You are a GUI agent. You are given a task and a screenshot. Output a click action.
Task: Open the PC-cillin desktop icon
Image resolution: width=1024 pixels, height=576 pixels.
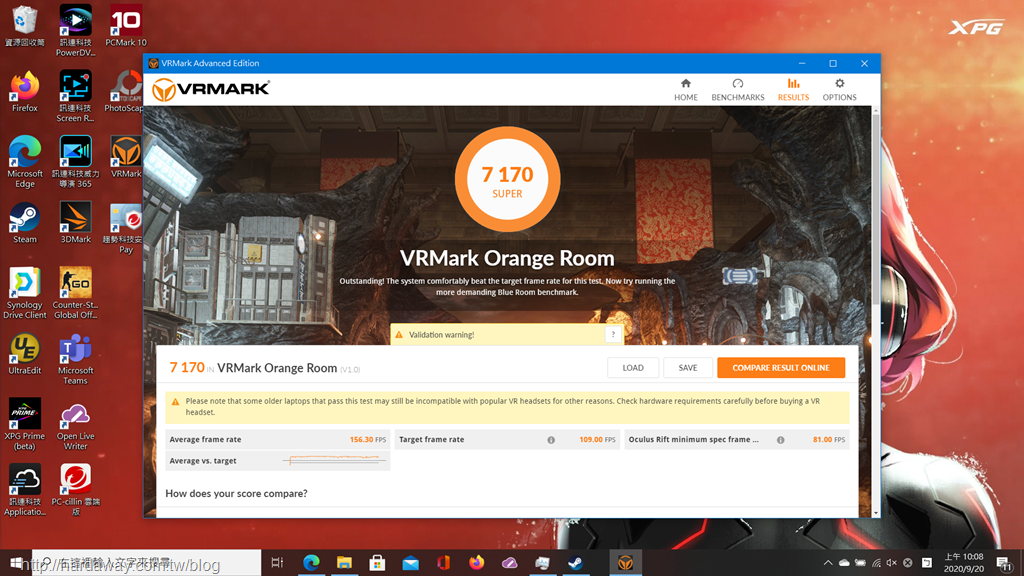click(75, 490)
